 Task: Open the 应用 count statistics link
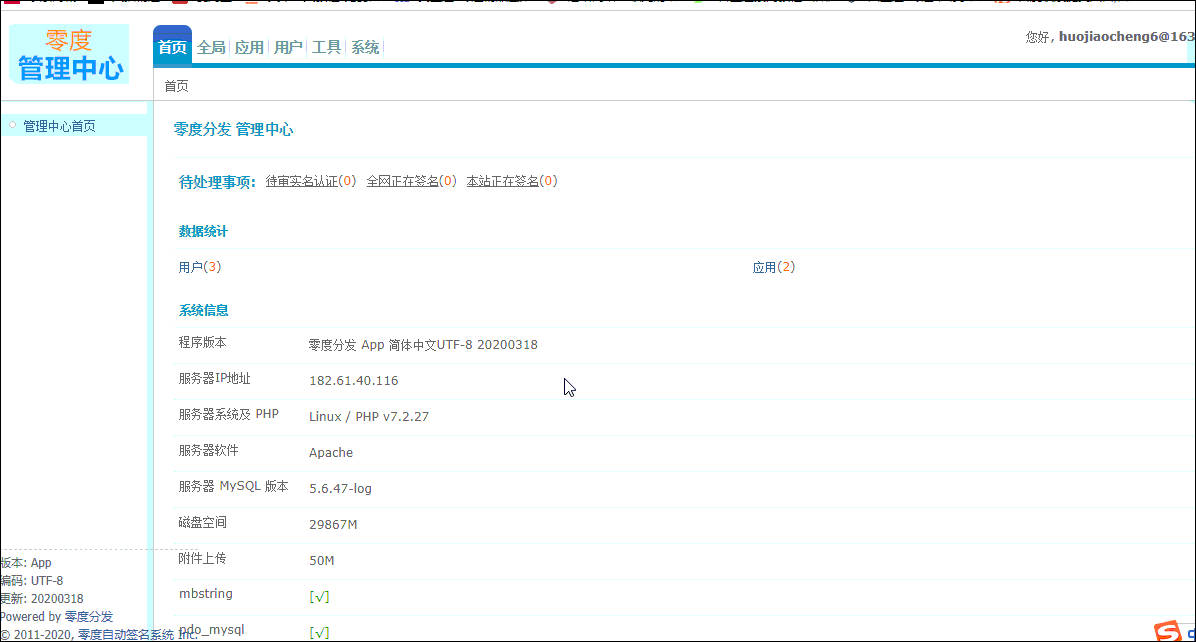[x=774, y=267]
